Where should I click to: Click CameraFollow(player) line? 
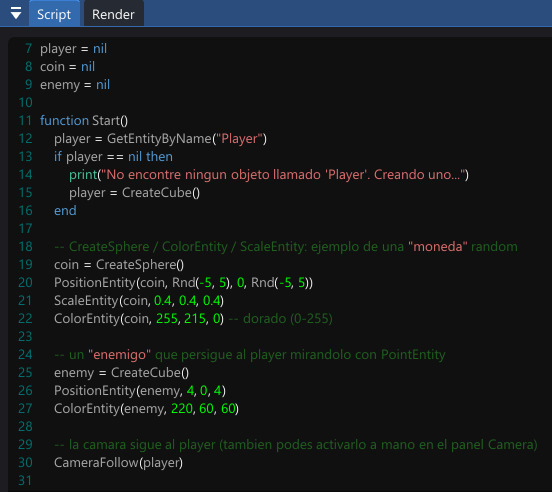pyautogui.click(x=118, y=463)
